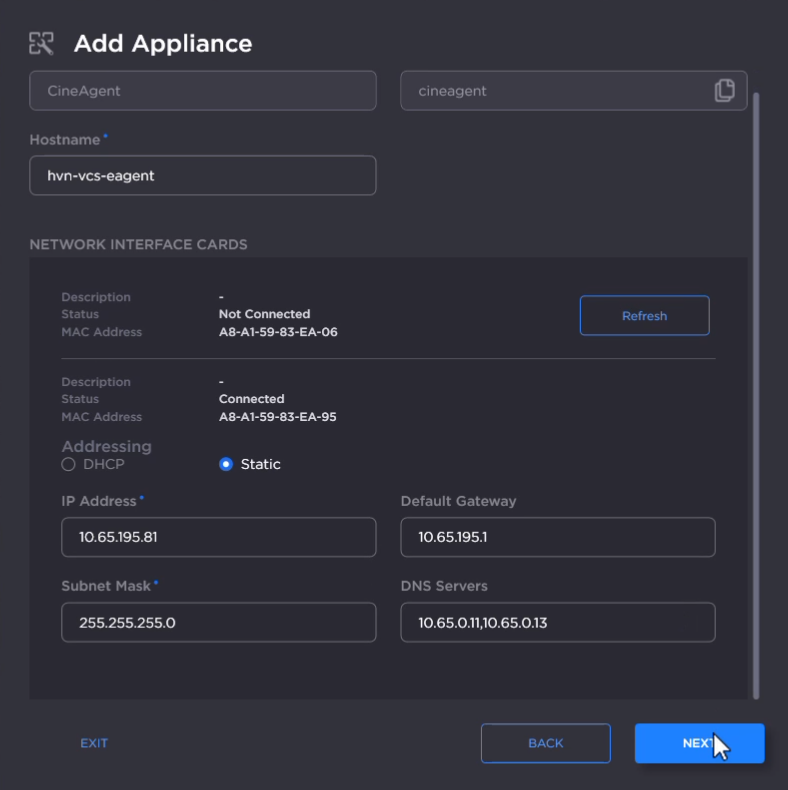This screenshot has width=788, height=790.
Task: Click the disabled CineAgent field
Action: (203, 91)
